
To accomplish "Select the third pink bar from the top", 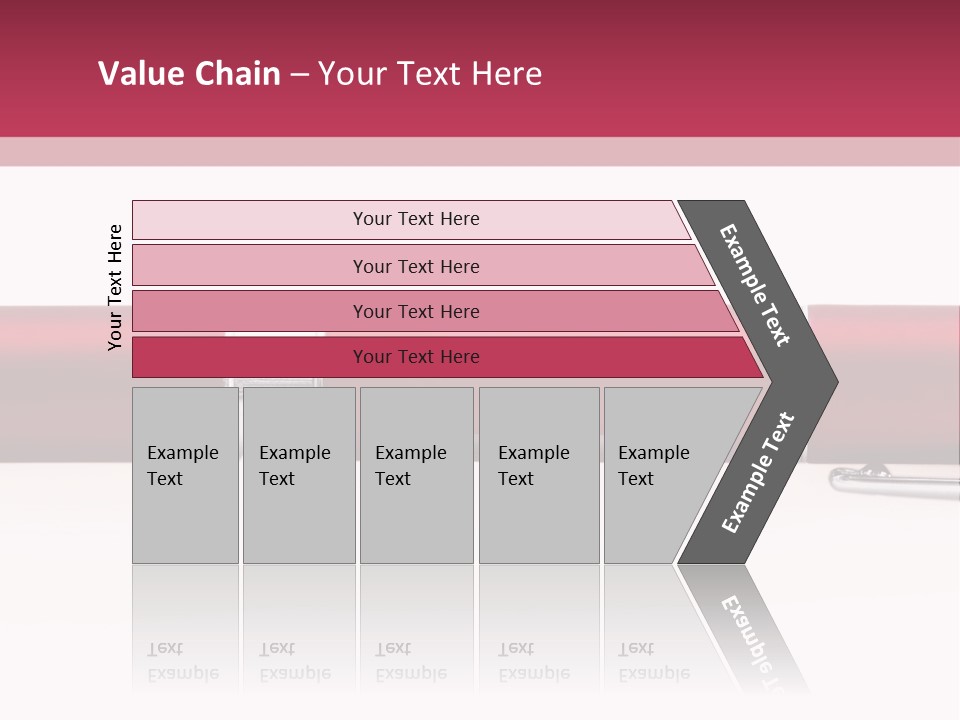I will tap(416, 311).
